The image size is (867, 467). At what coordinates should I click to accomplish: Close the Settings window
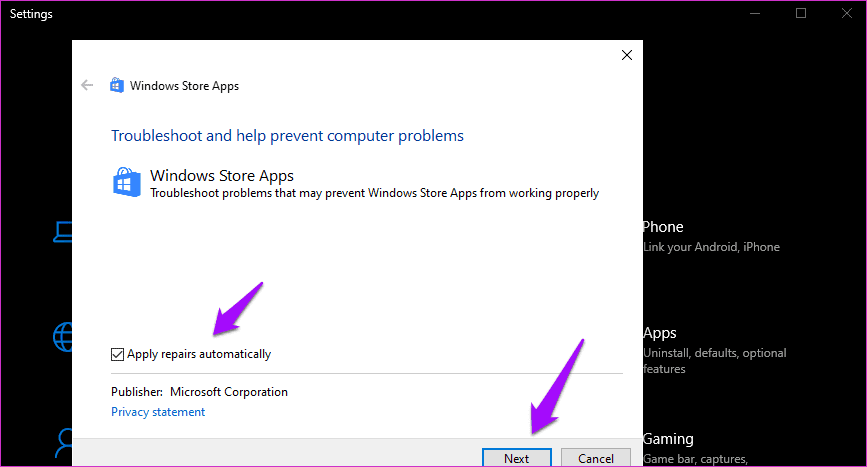click(x=847, y=13)
